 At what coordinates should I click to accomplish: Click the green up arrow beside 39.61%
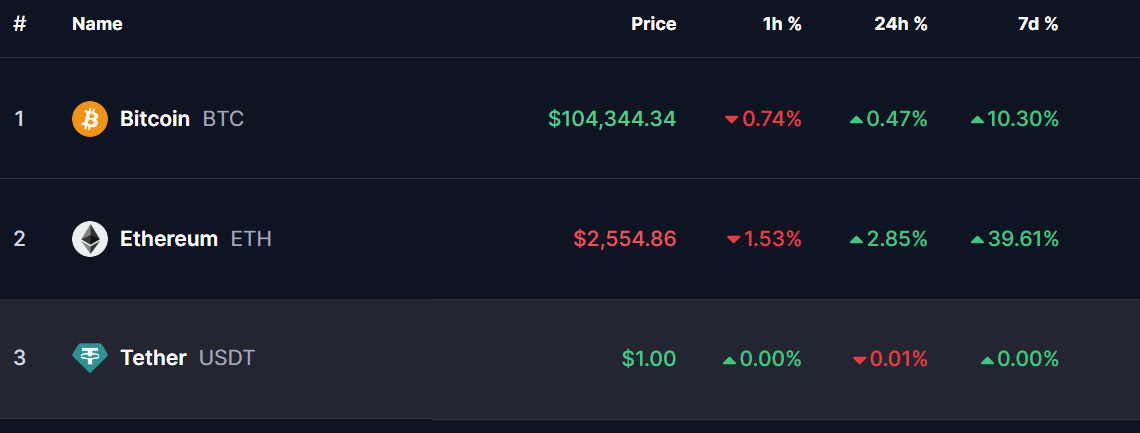[977, 239]
